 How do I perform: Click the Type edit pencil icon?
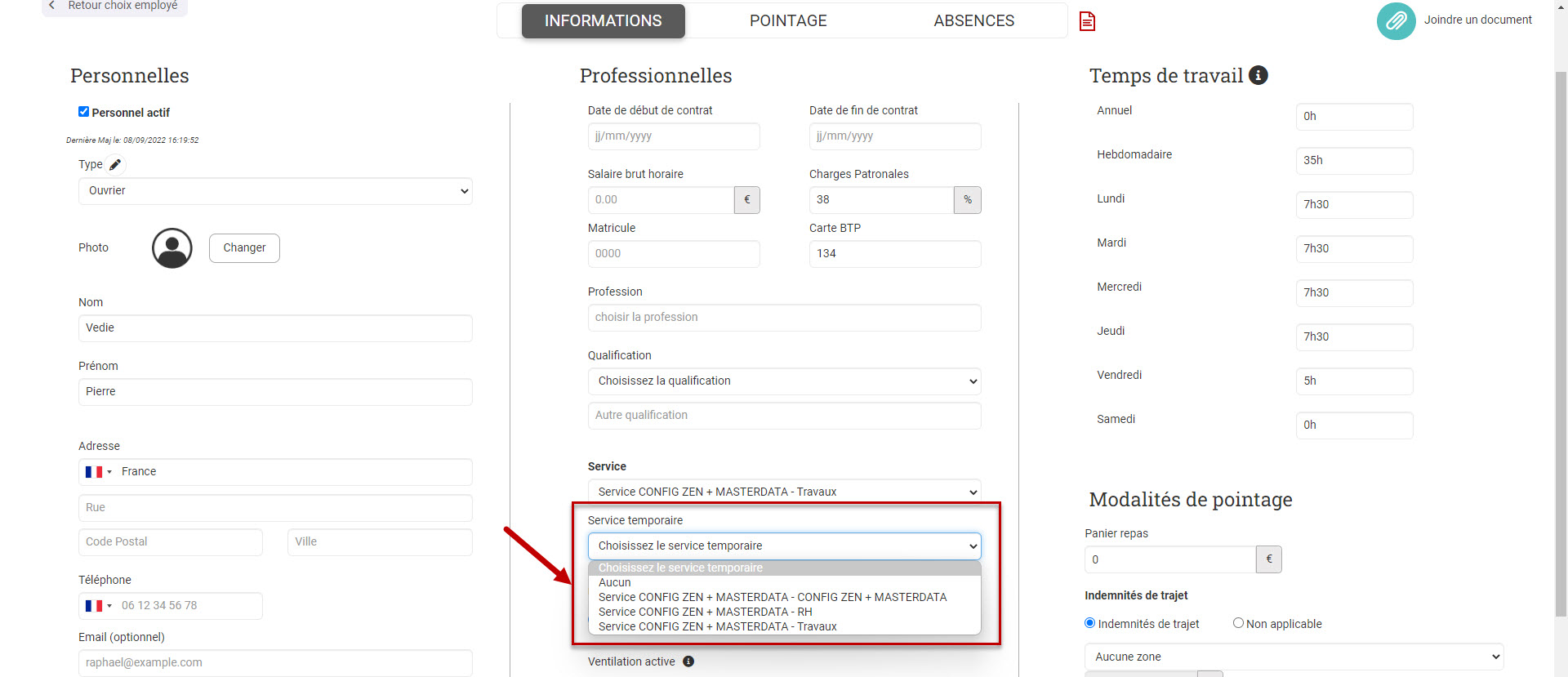[115, 165]
